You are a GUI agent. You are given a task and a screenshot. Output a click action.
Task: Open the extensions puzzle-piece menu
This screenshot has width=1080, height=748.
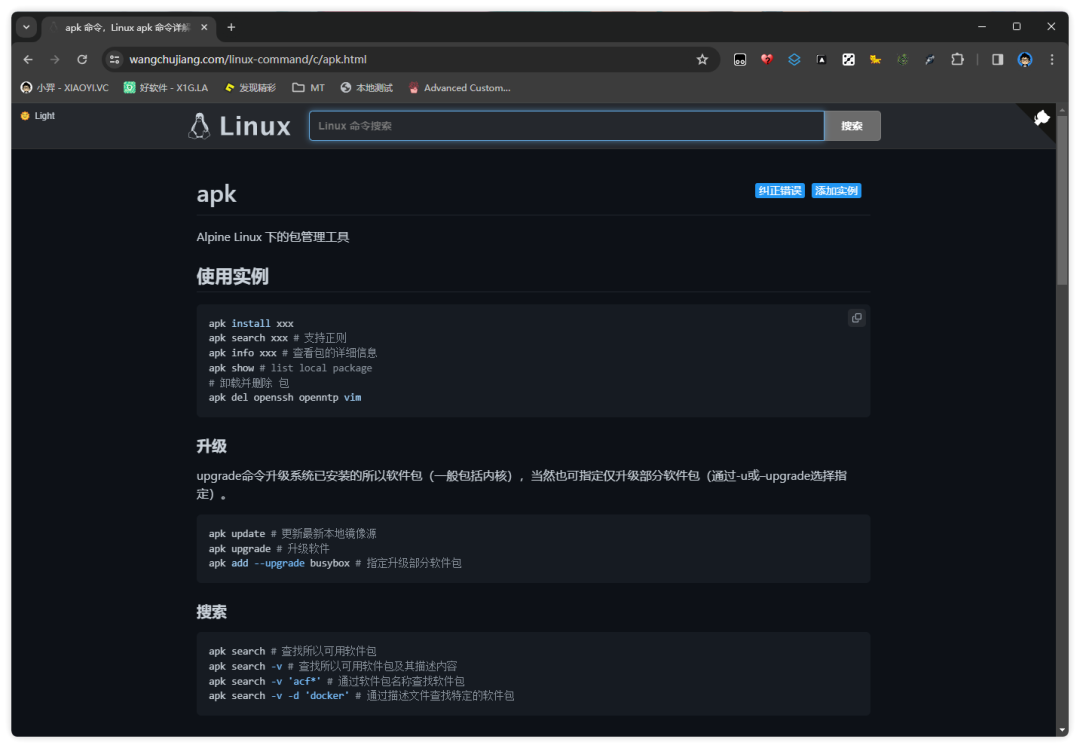[957, 60]
